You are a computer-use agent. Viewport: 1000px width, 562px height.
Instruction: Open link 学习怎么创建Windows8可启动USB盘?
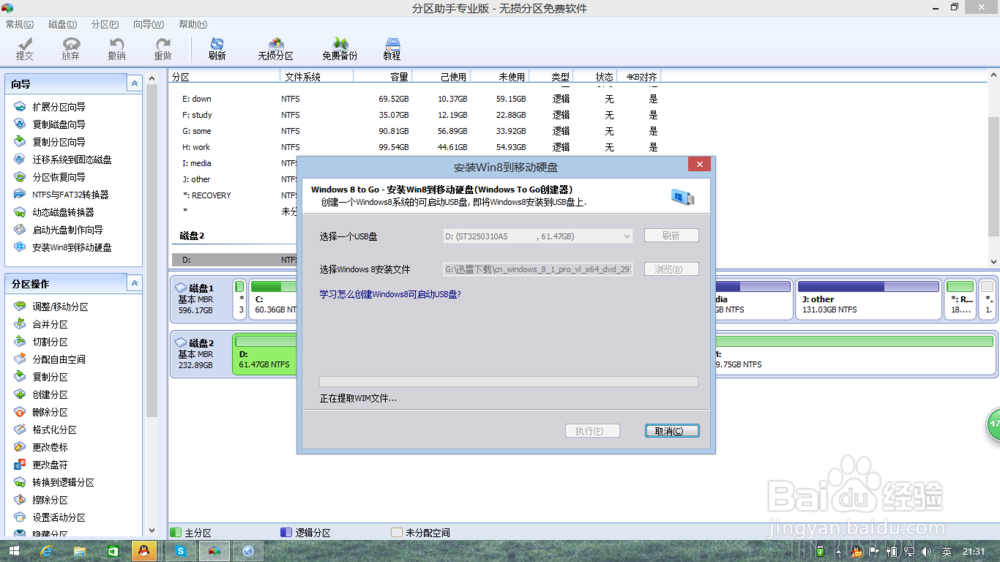pos(390,294)
